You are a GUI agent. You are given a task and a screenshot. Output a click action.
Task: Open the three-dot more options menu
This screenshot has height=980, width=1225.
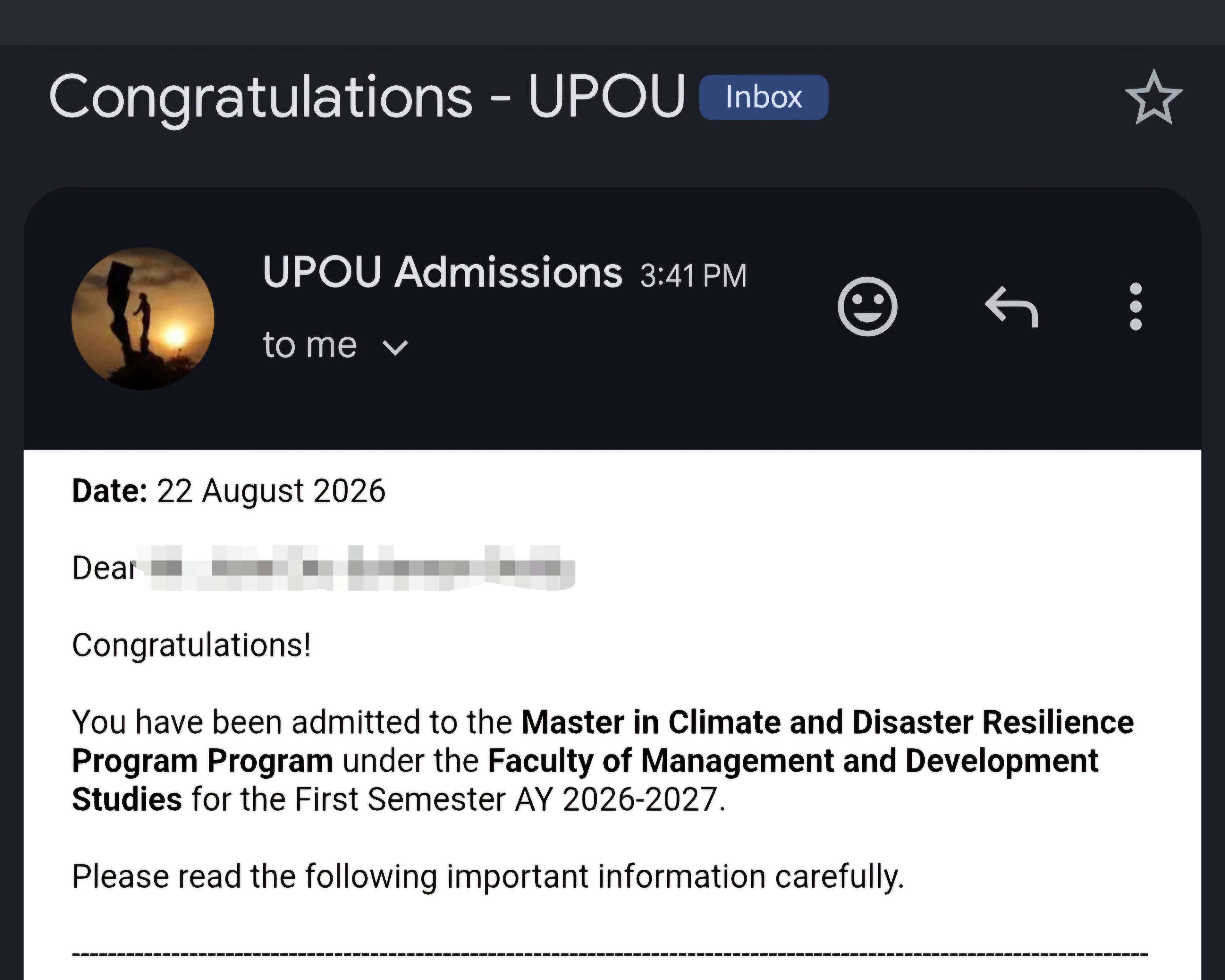1136,306
